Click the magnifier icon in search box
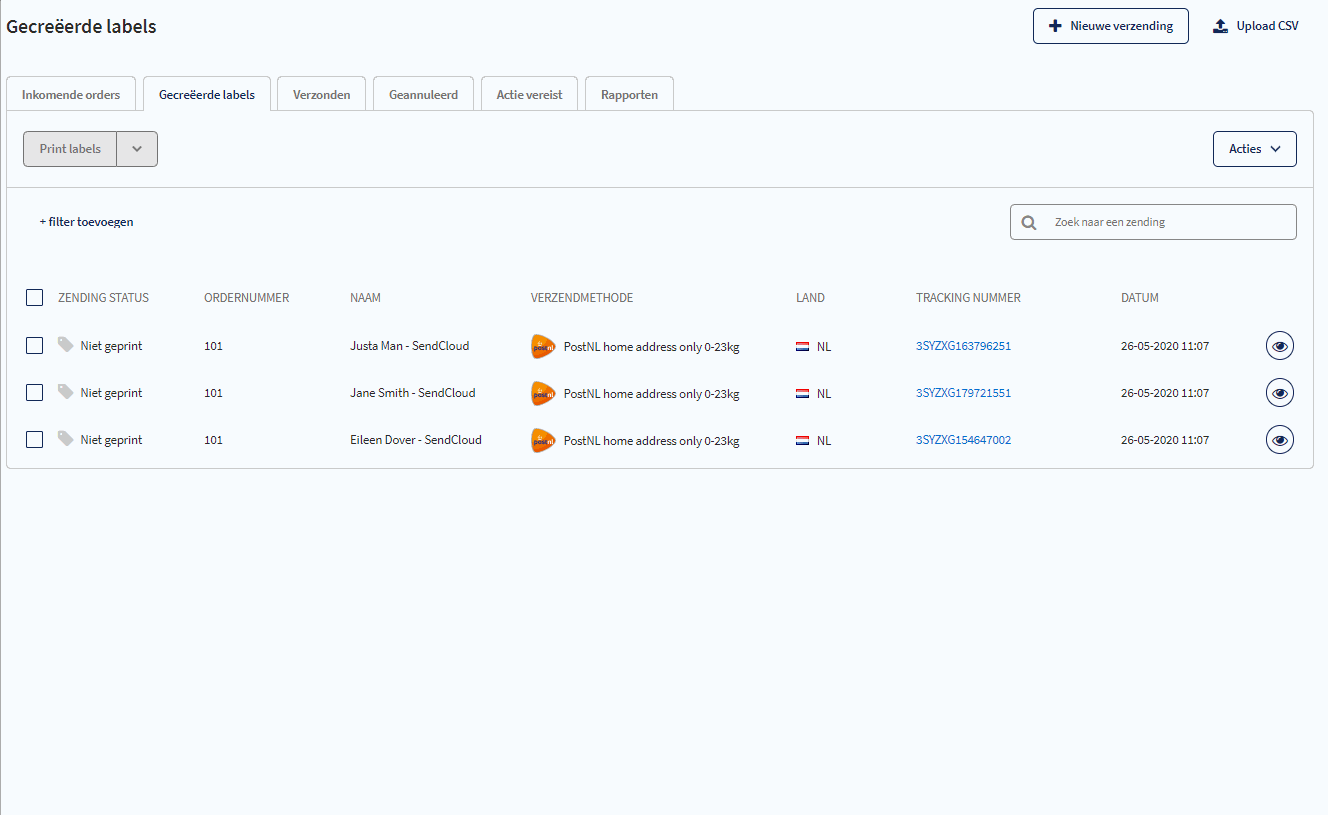This screenshot has height=815, width=1328. point(1029,222)
